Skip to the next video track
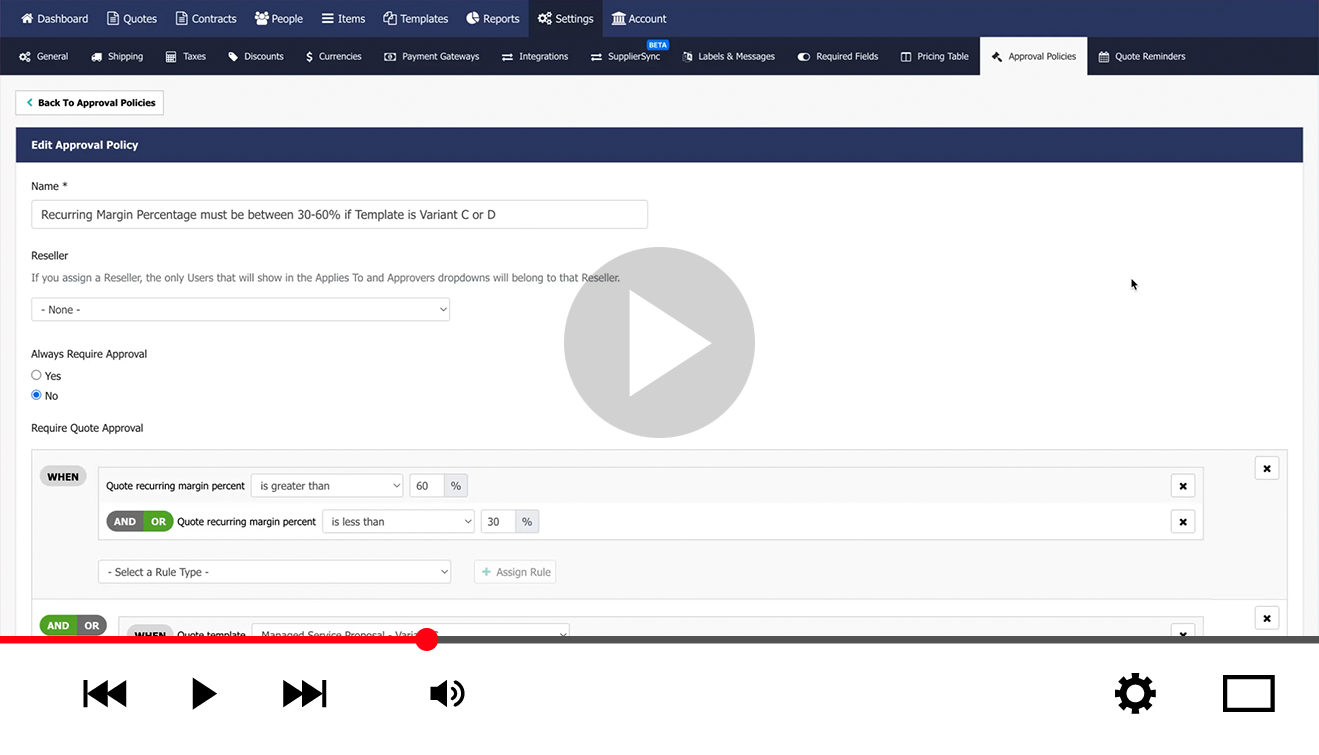Viewport: 1319px width, 755px height. (x=305, y=693)
